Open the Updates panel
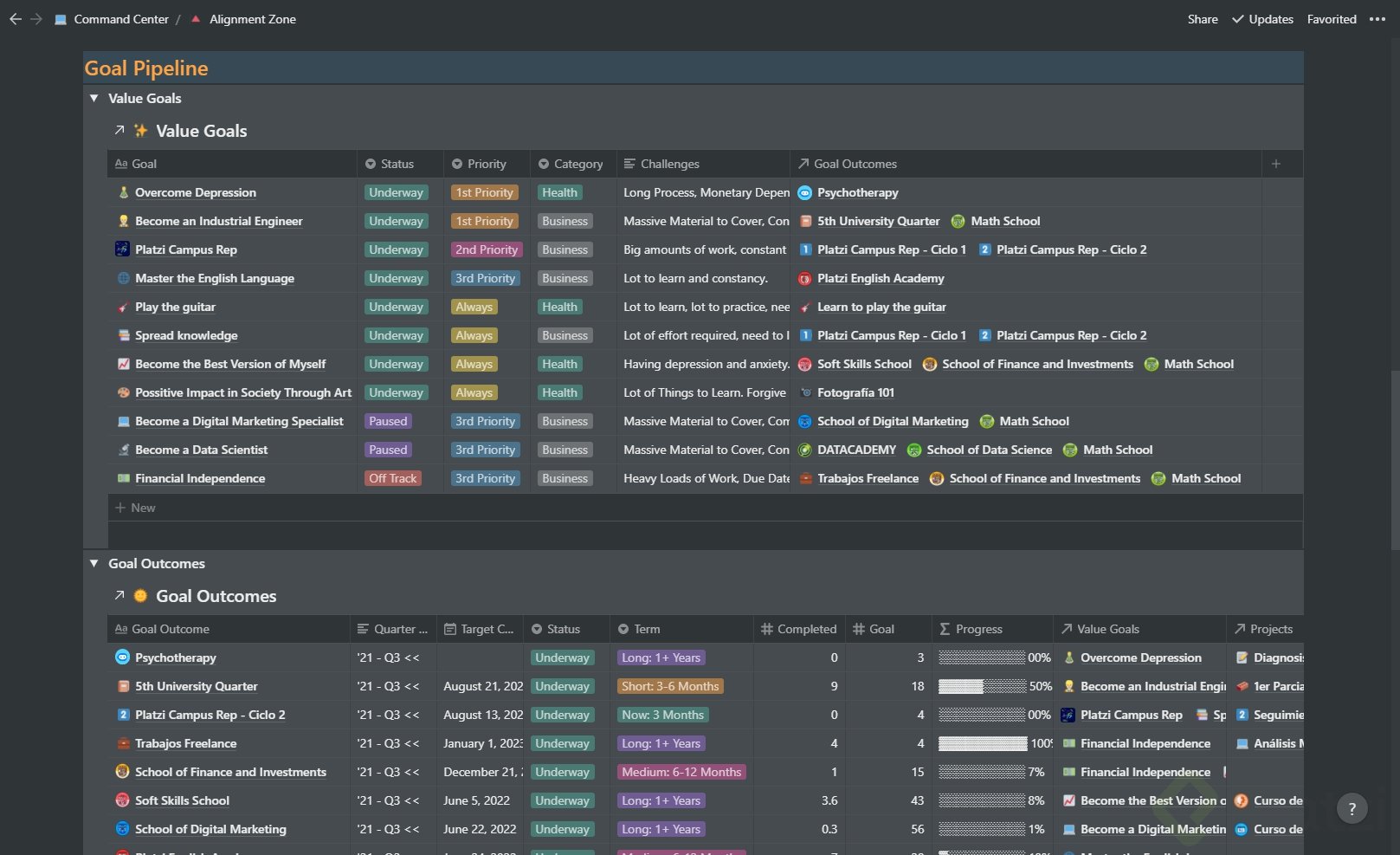The height and width of the screenshot is (855, 1400). click(1262, 19)
